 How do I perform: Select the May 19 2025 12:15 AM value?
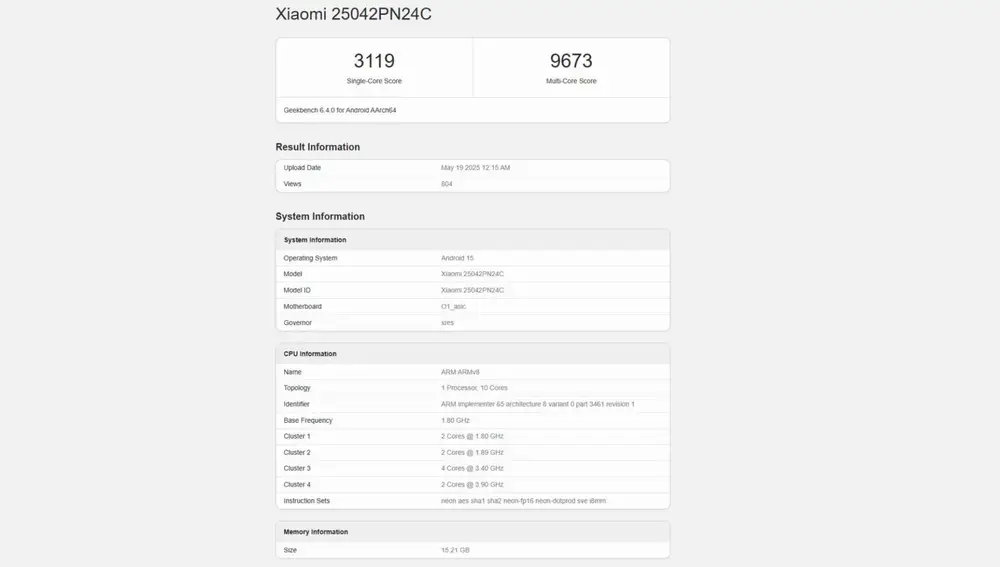(476, 168)
